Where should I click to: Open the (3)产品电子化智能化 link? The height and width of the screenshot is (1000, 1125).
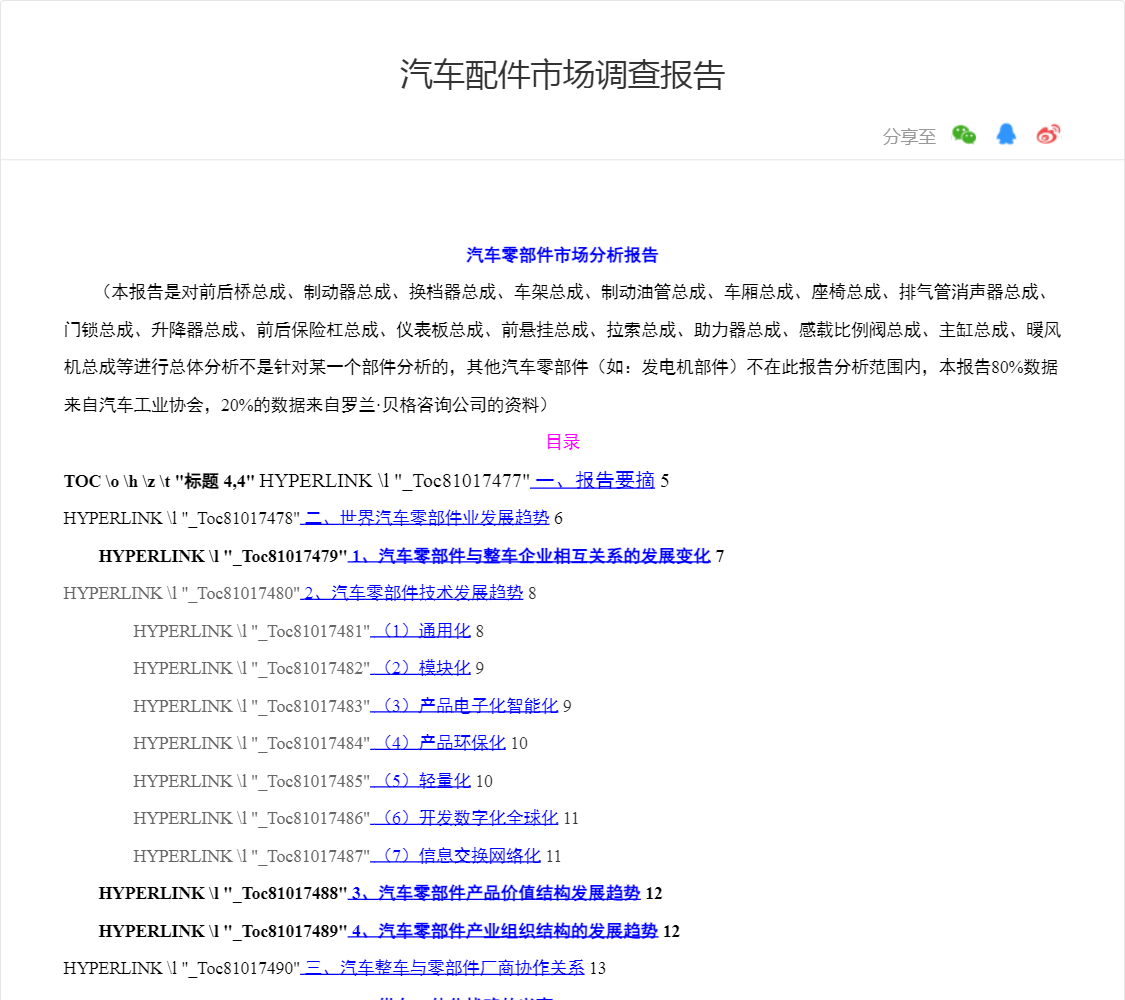464,706
